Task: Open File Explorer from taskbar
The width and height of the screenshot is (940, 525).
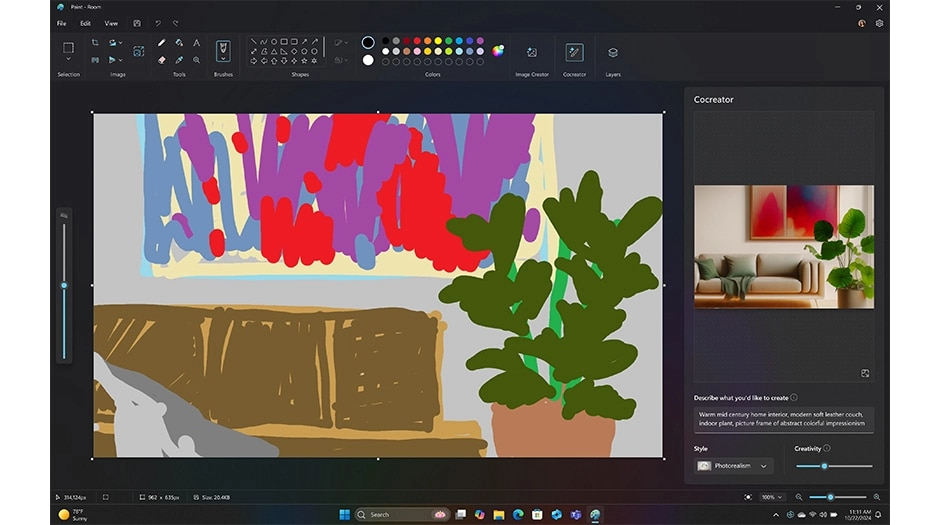Action: pyautogui.click(x=499, y=514)
